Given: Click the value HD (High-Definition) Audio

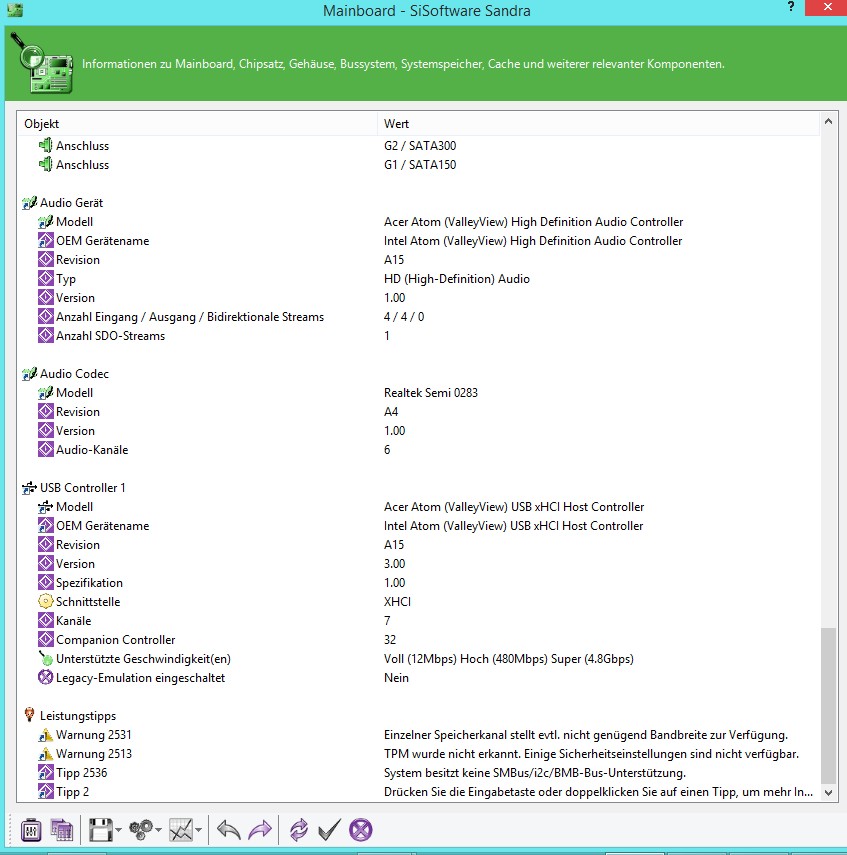Looking at the screenshot, I should 456,279.
